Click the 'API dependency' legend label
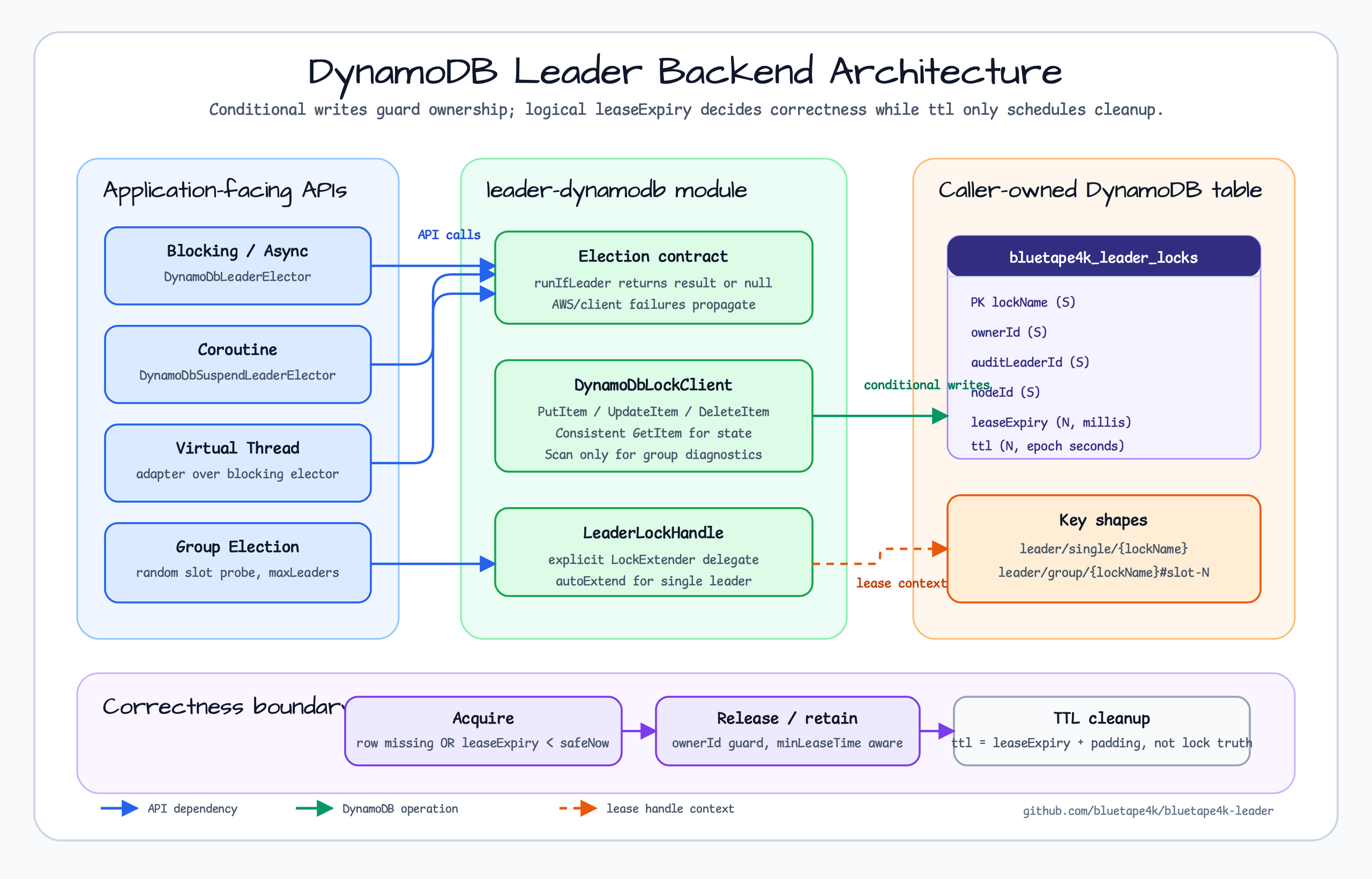The width and height of the screenshot is (1372, 879). 192,809
